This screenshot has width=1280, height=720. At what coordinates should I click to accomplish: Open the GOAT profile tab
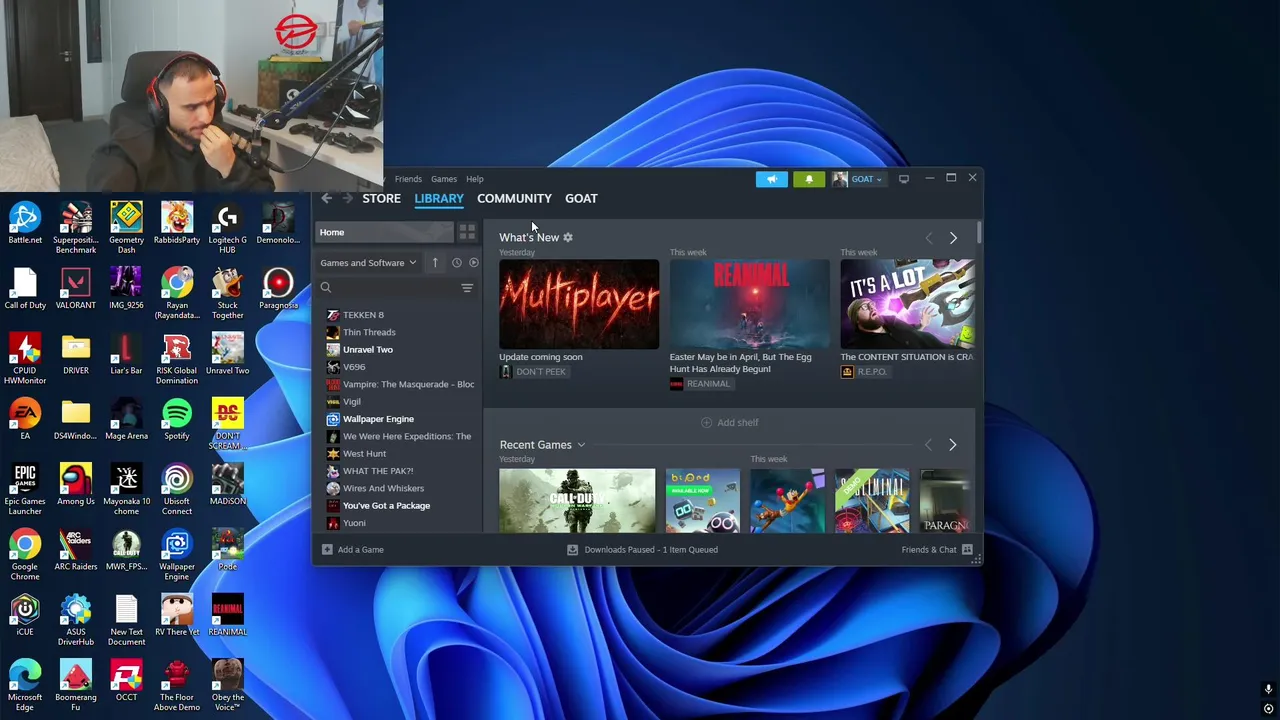click(581, 198)
